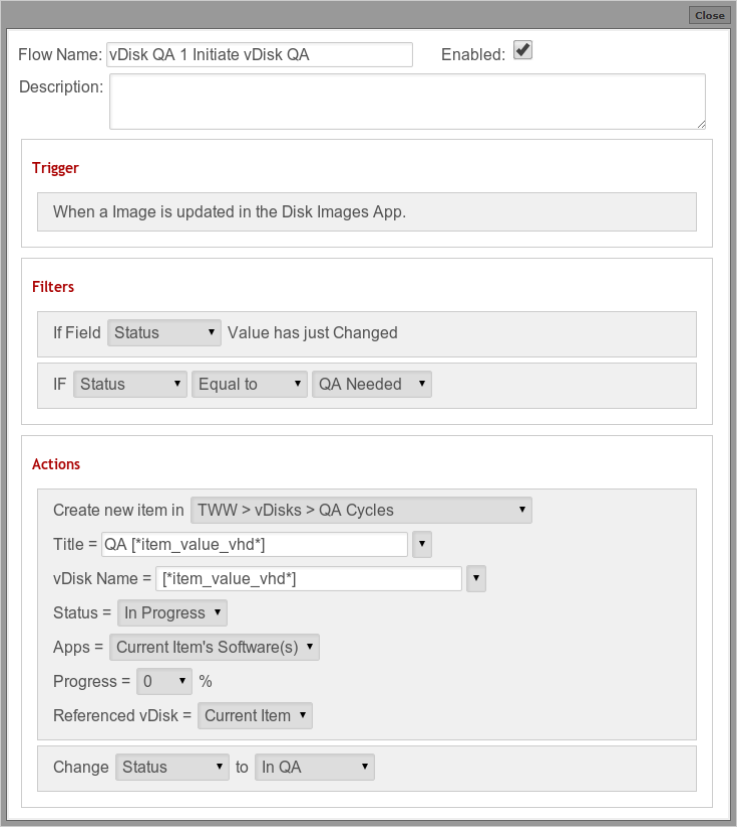Screen dimensions: 737x827
Task: Open the Progress percentage dropdown
Action: pyautogui.click(x=164, y=681)
